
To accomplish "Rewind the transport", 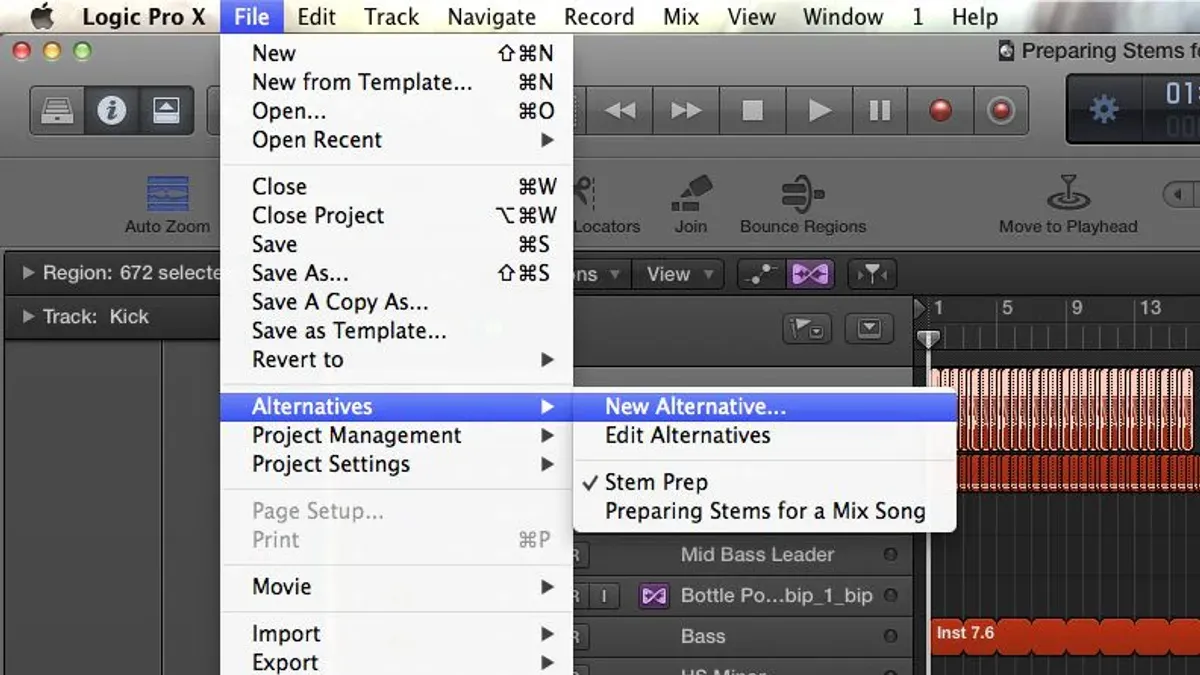I will tap(620, 110).
